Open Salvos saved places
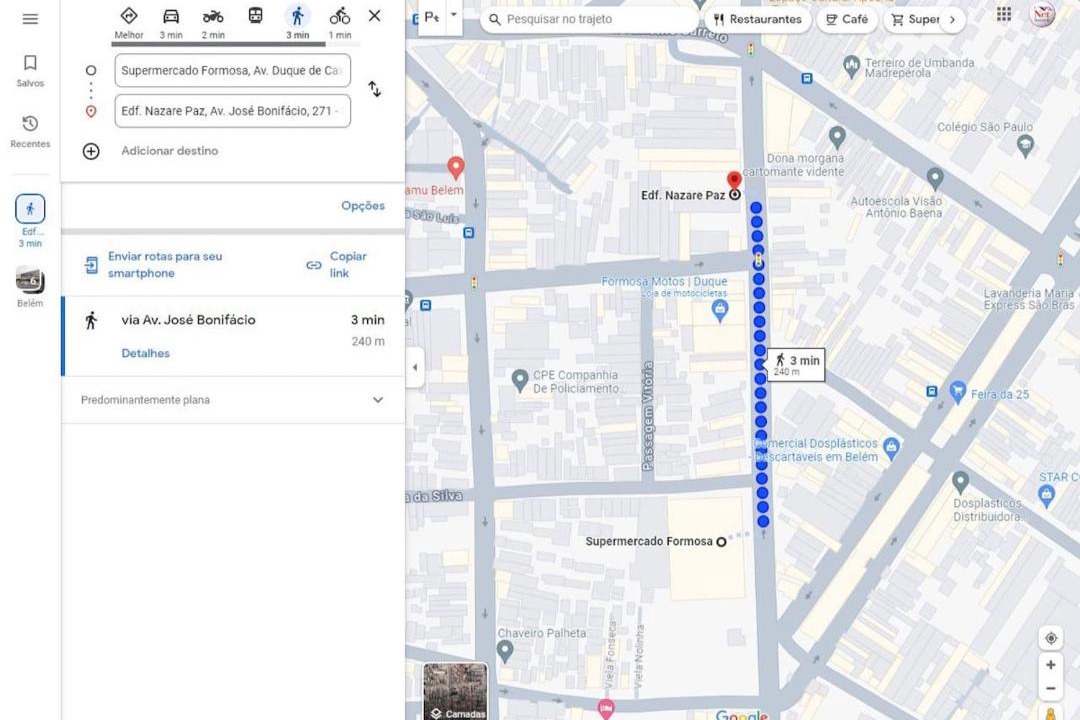Viewport: 1080px width, 720px height. (30, 71)
